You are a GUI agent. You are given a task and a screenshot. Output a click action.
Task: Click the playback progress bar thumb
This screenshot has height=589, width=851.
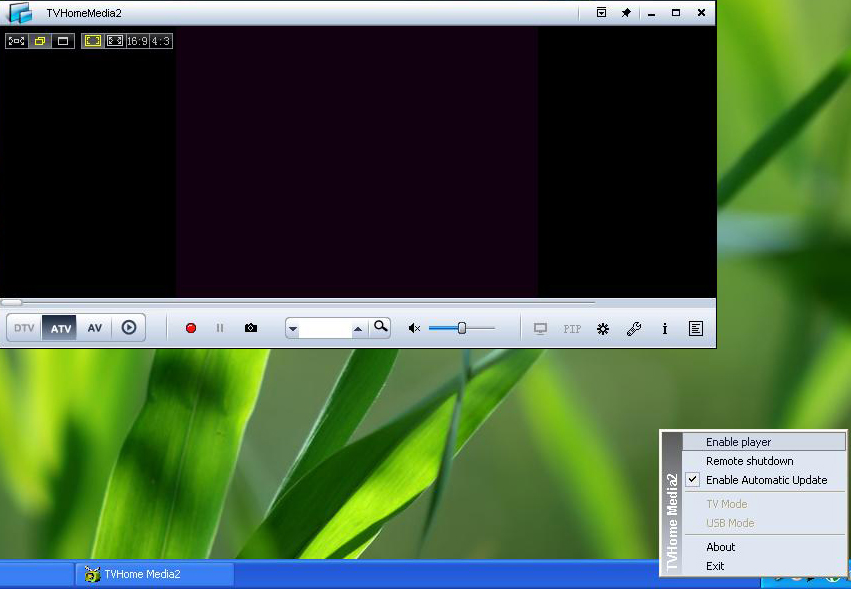point(11,302)
